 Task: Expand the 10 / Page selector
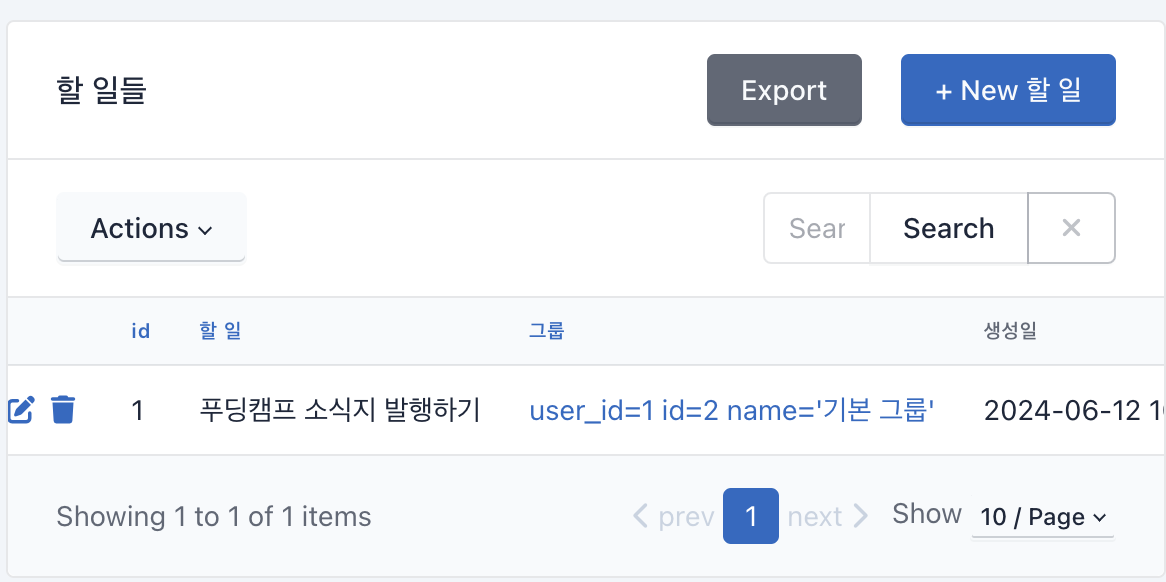pyautogui.click(x=1043, y=517)
